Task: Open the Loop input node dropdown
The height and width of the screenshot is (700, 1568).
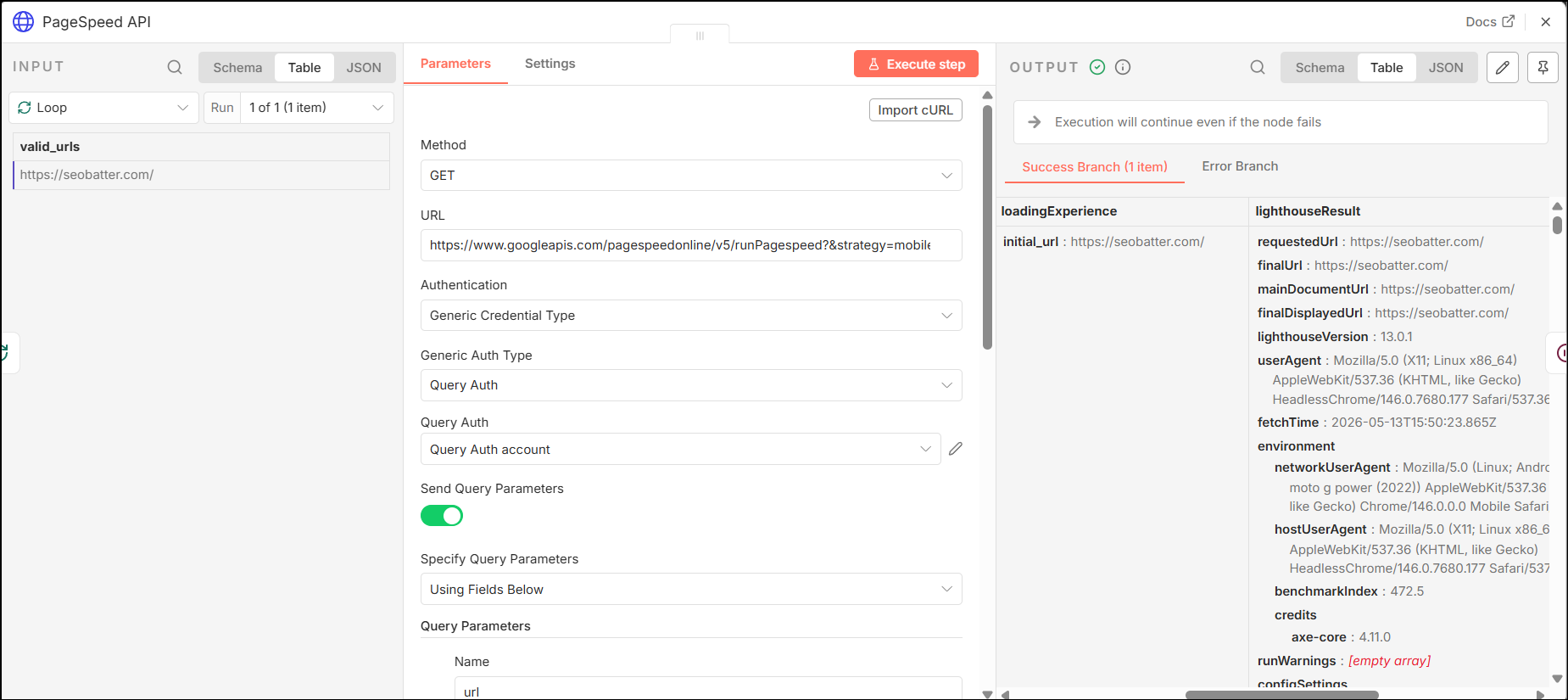Action: (x=103, y=108)
